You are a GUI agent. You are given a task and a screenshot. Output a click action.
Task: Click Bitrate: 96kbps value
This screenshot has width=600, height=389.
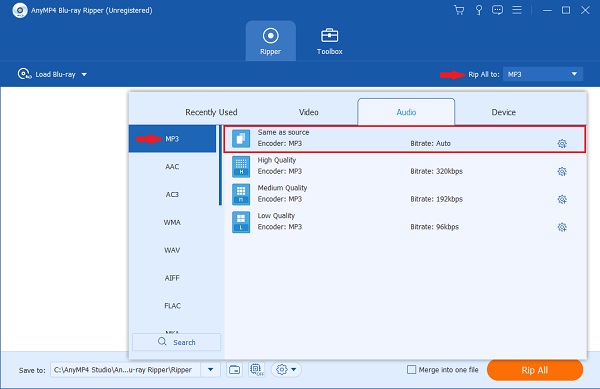click(x=435, y=227)
